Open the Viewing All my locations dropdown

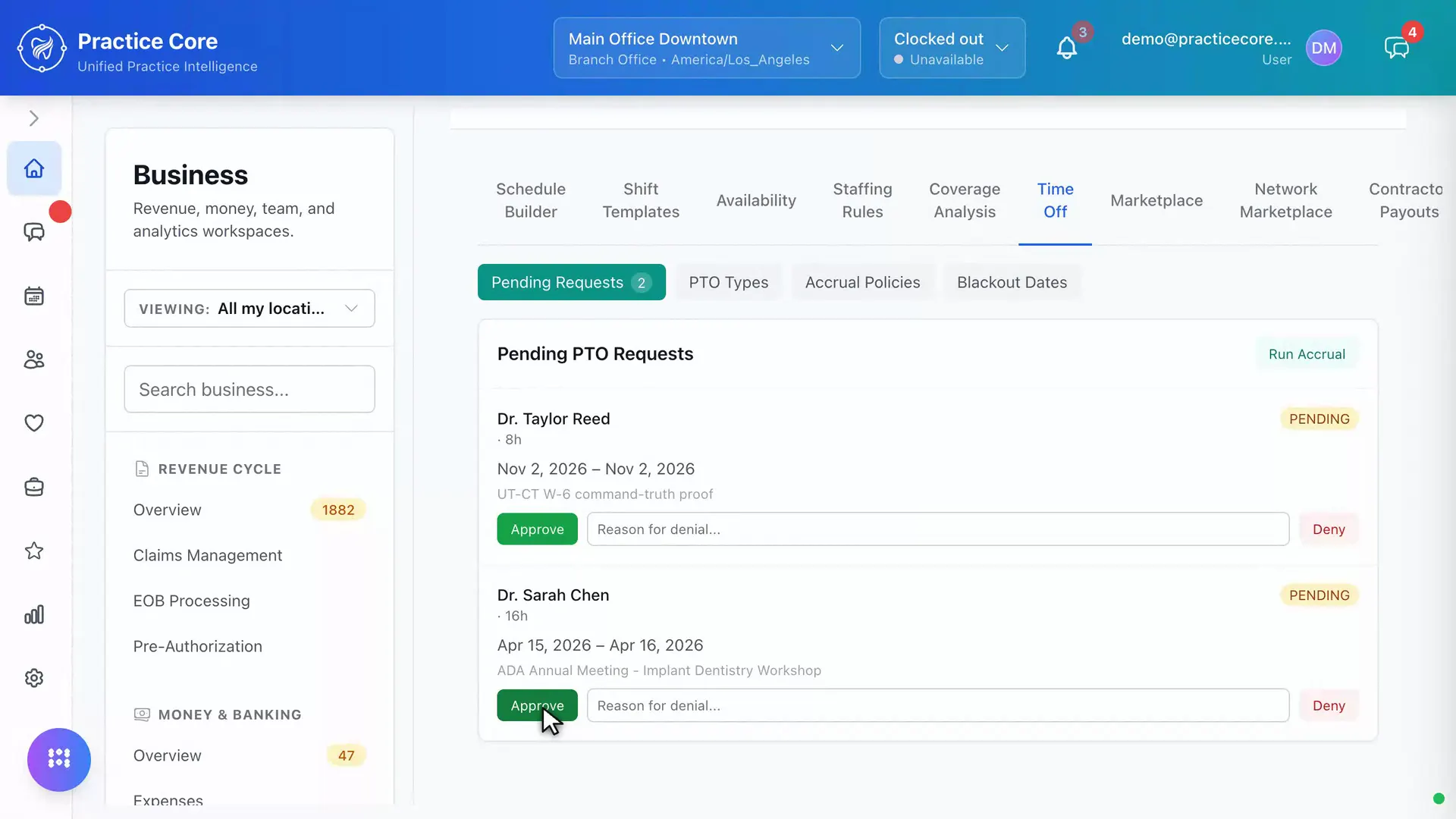tap(249, 308)
